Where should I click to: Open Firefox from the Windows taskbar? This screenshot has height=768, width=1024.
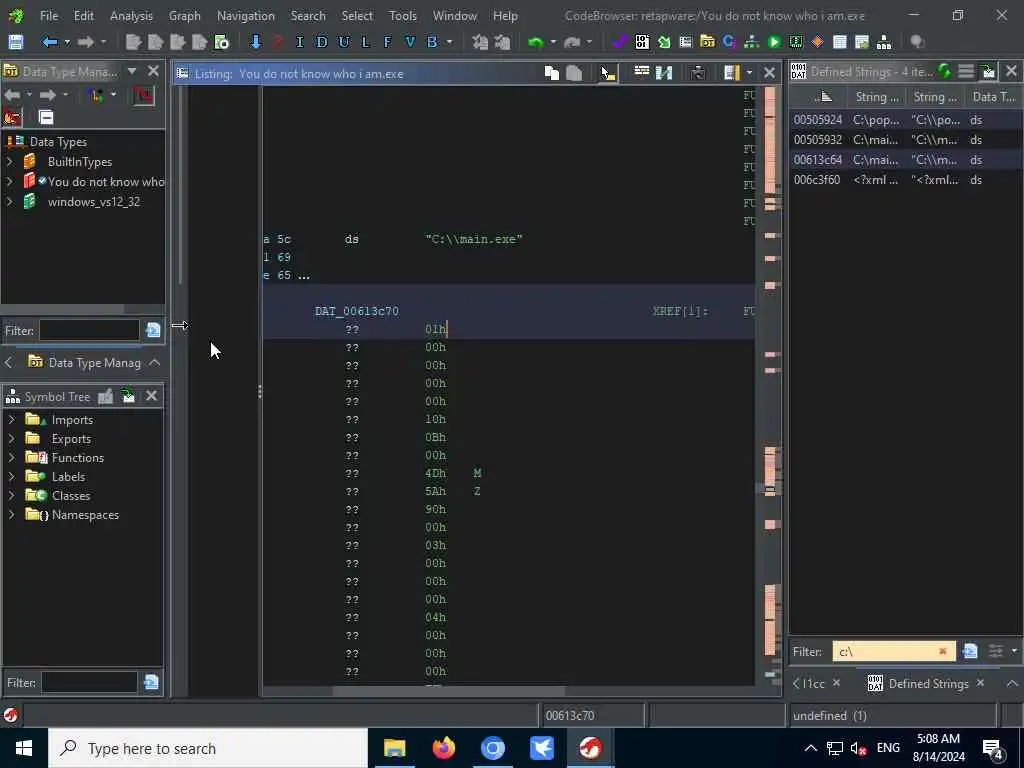click(x=443, y=748)
